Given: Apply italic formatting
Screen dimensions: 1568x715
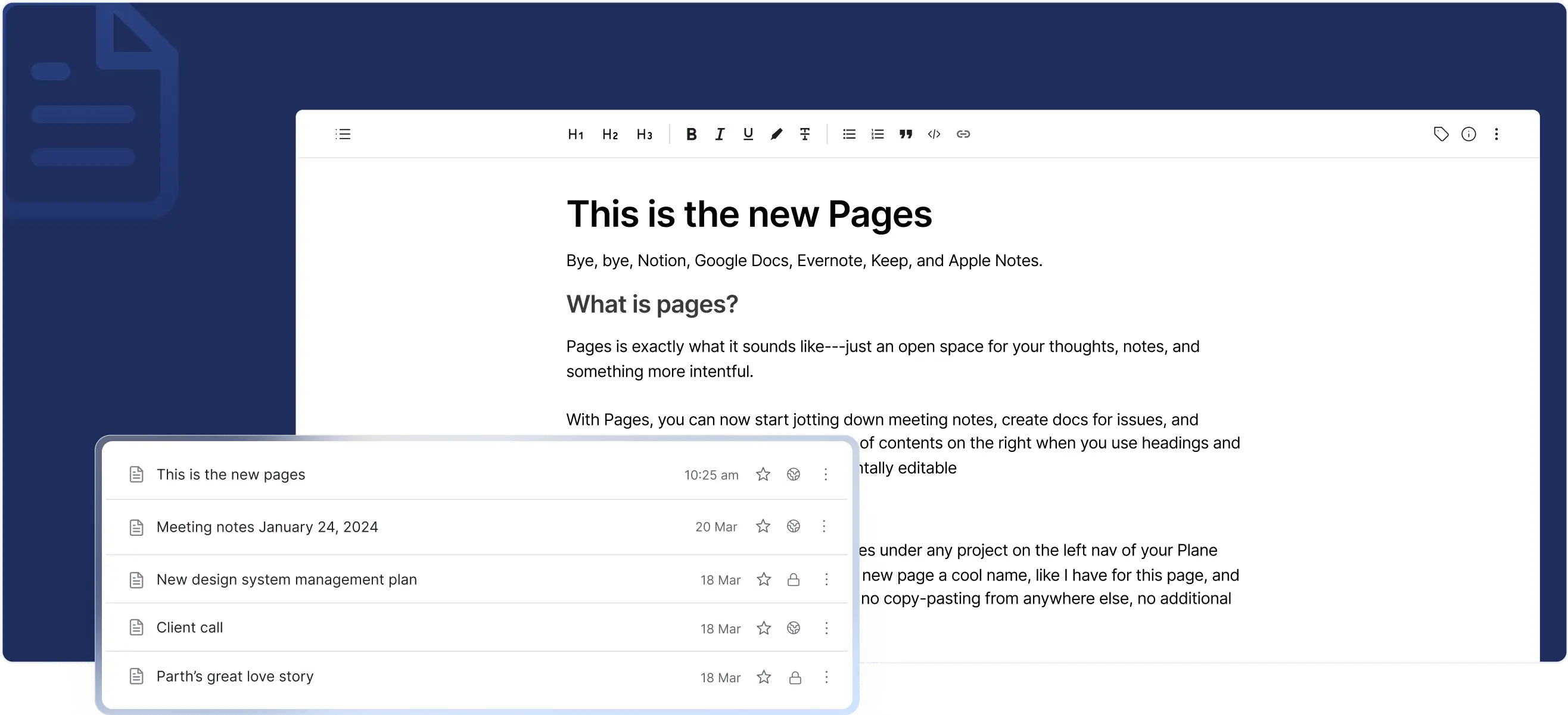Looking at the screenshot, I should coord(720,135).
